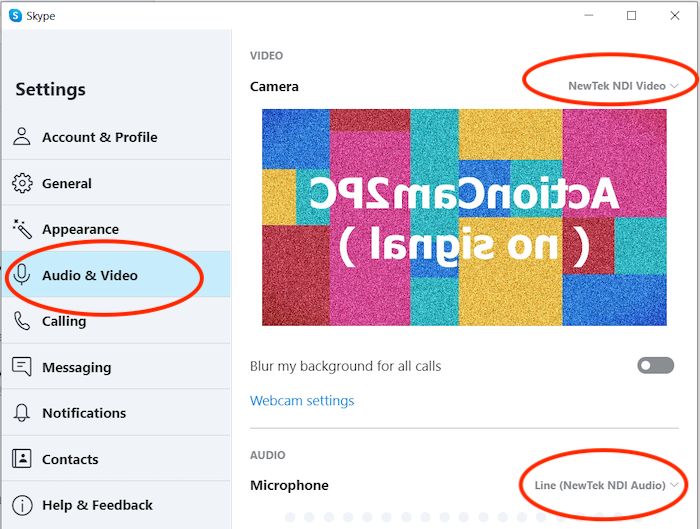Toggle Blur my background for all calls

tap(655, 366)
